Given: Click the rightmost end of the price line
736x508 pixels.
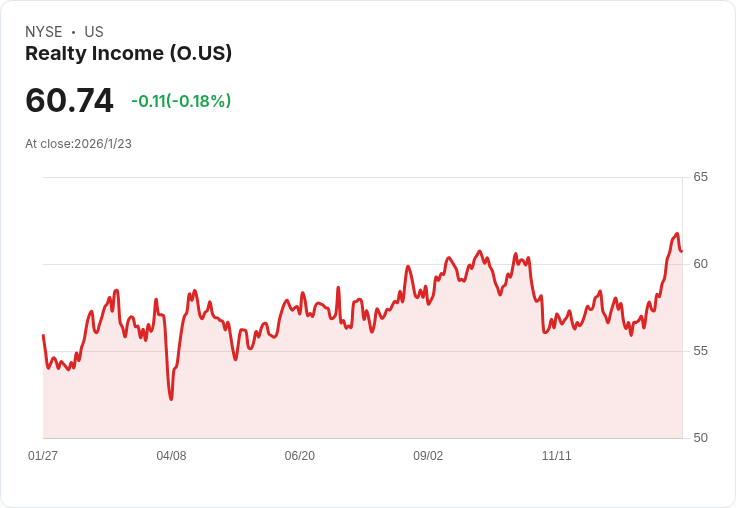Looking at the screenshot, I should pyautogui.click(x=682, y=252).
